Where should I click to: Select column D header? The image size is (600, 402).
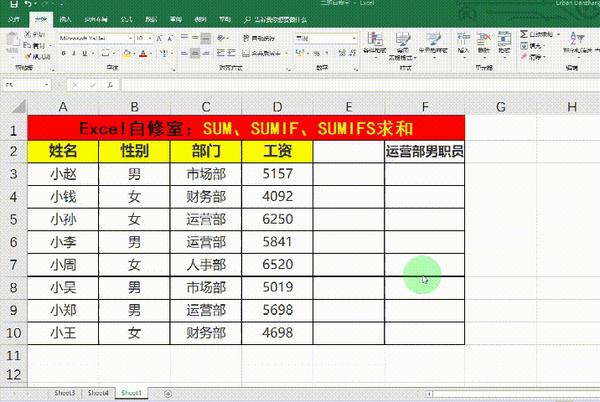(x=277, y=107)
